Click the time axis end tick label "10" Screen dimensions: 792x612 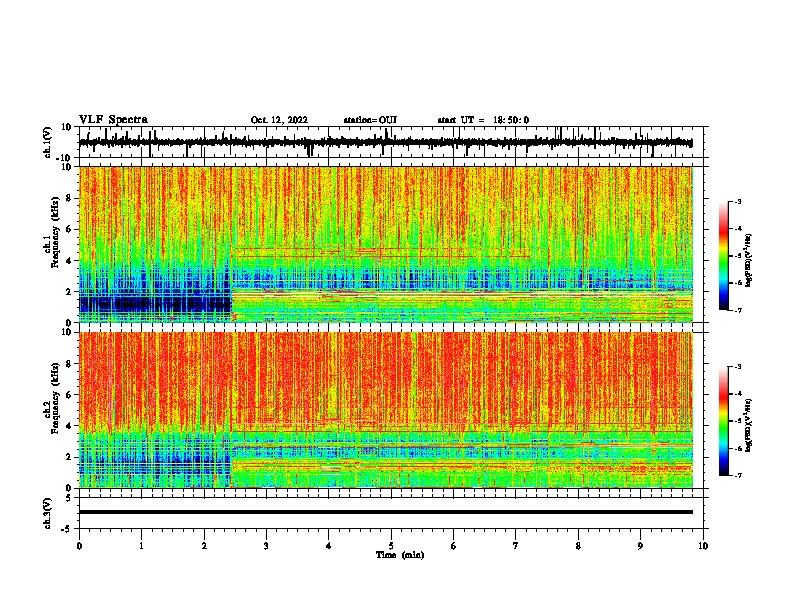(x=703, y=546)
